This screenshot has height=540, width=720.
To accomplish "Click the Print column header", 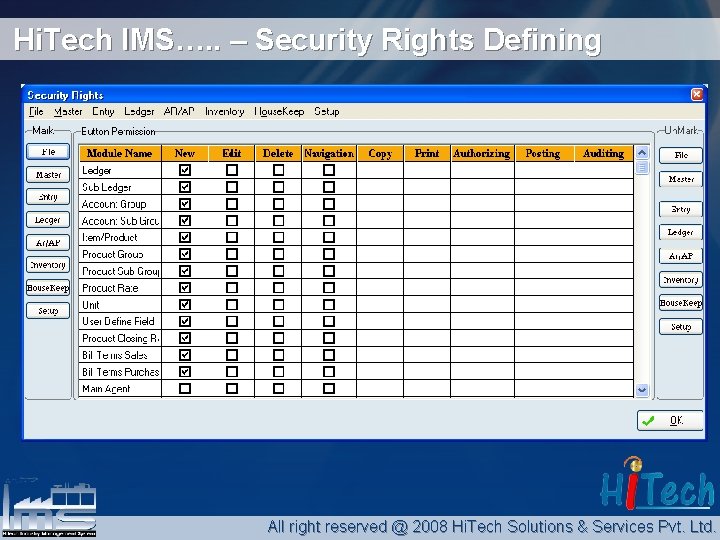I will 427,153.
